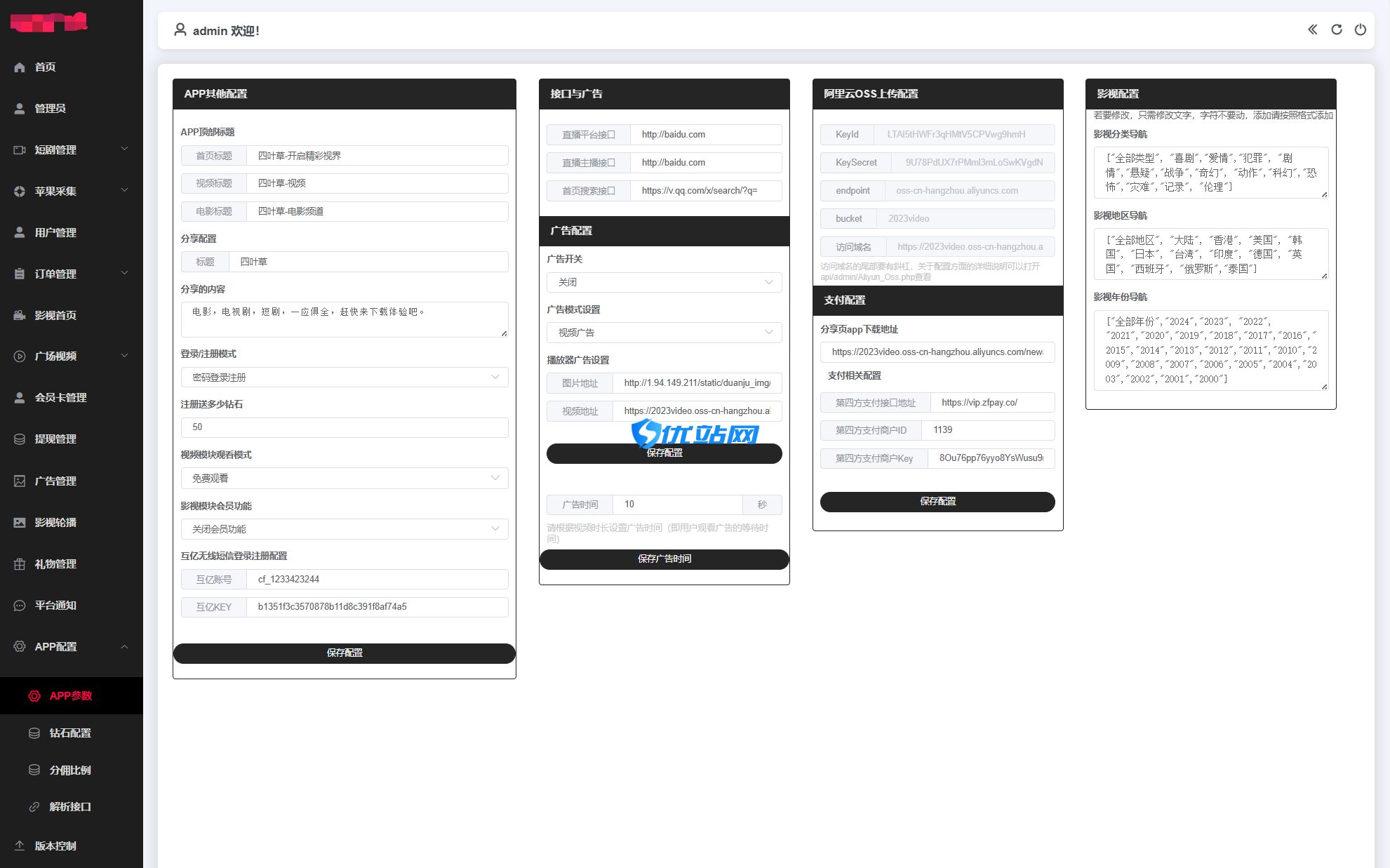
Task: Click the home icon beside 首页
Action: pyautogui.click(x=20, y=67)
